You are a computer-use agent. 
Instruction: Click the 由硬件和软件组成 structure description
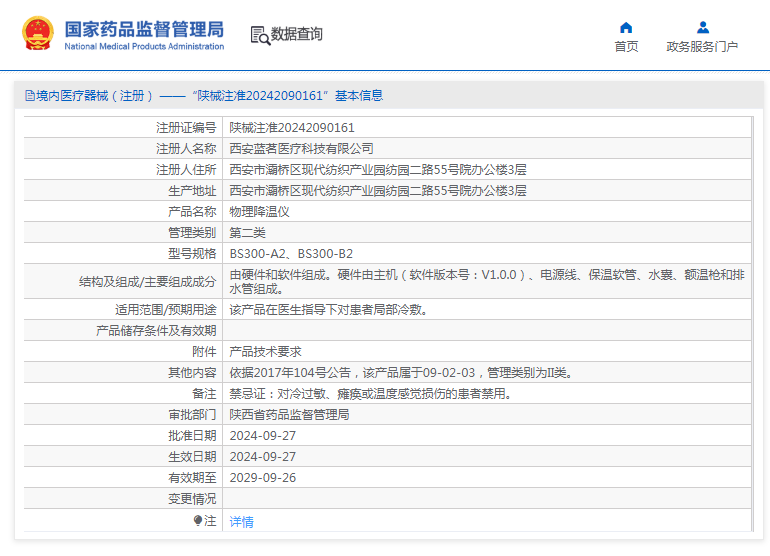[x=487, y=281]
